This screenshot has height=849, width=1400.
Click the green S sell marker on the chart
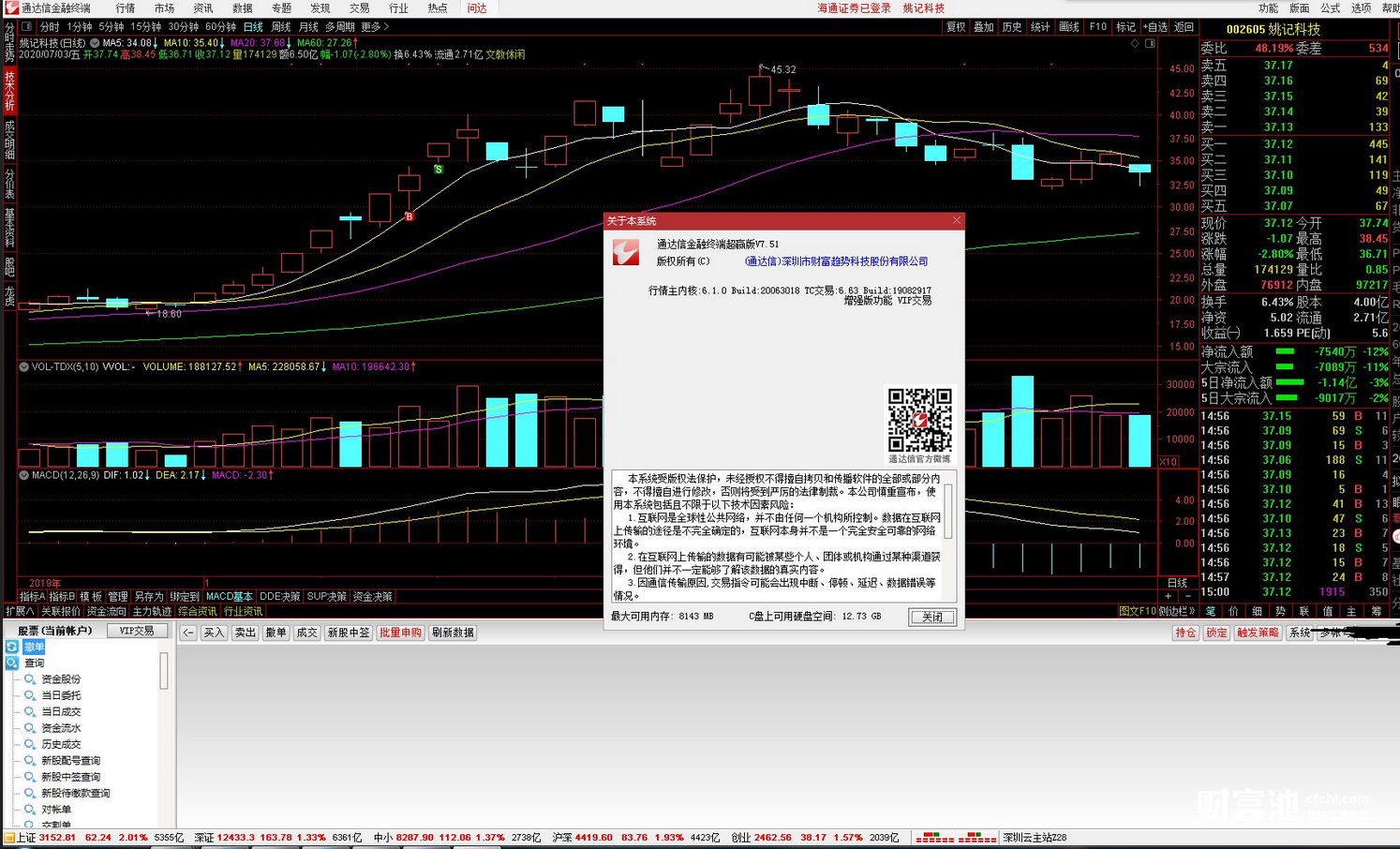tap(438, 170)
